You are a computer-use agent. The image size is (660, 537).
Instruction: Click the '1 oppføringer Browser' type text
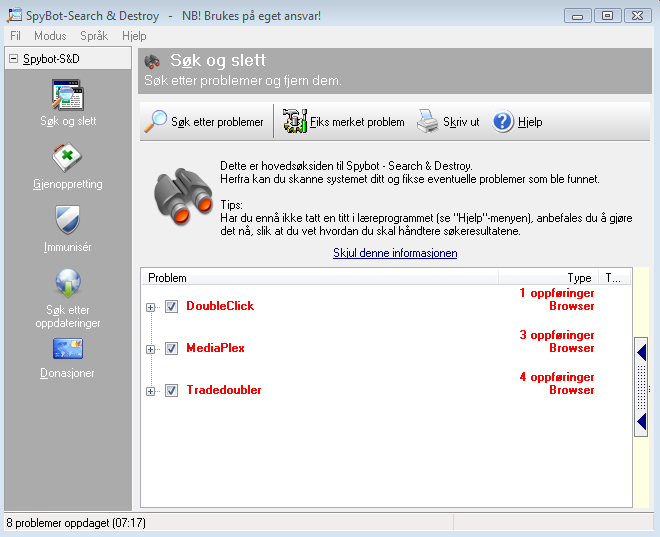556,299
